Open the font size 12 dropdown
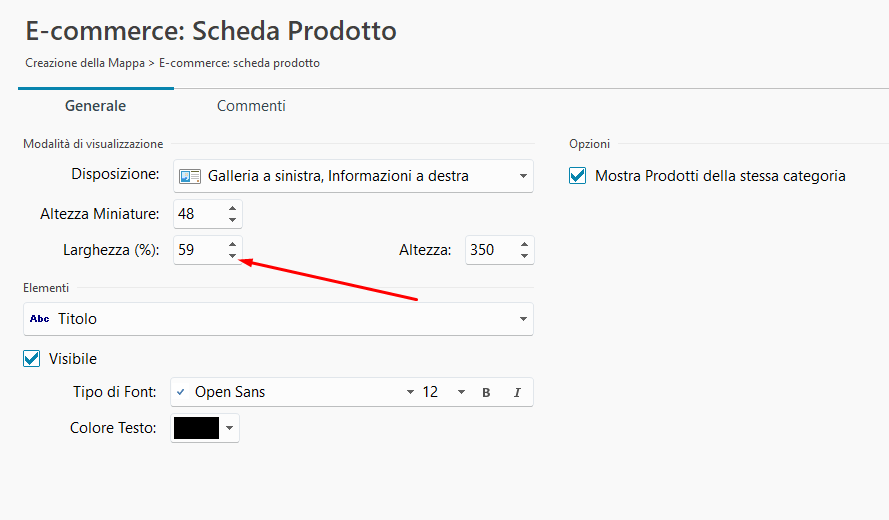 pyautogui.click(x=461, y=393)
